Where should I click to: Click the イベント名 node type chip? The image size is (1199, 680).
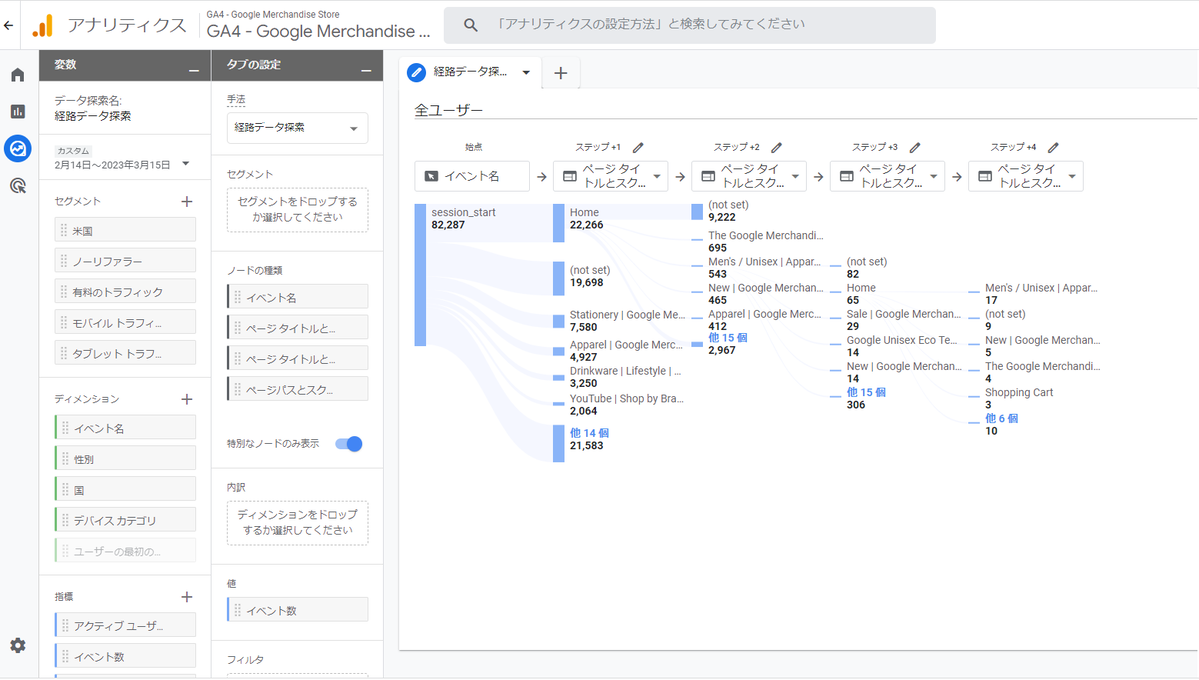[297, 297]
